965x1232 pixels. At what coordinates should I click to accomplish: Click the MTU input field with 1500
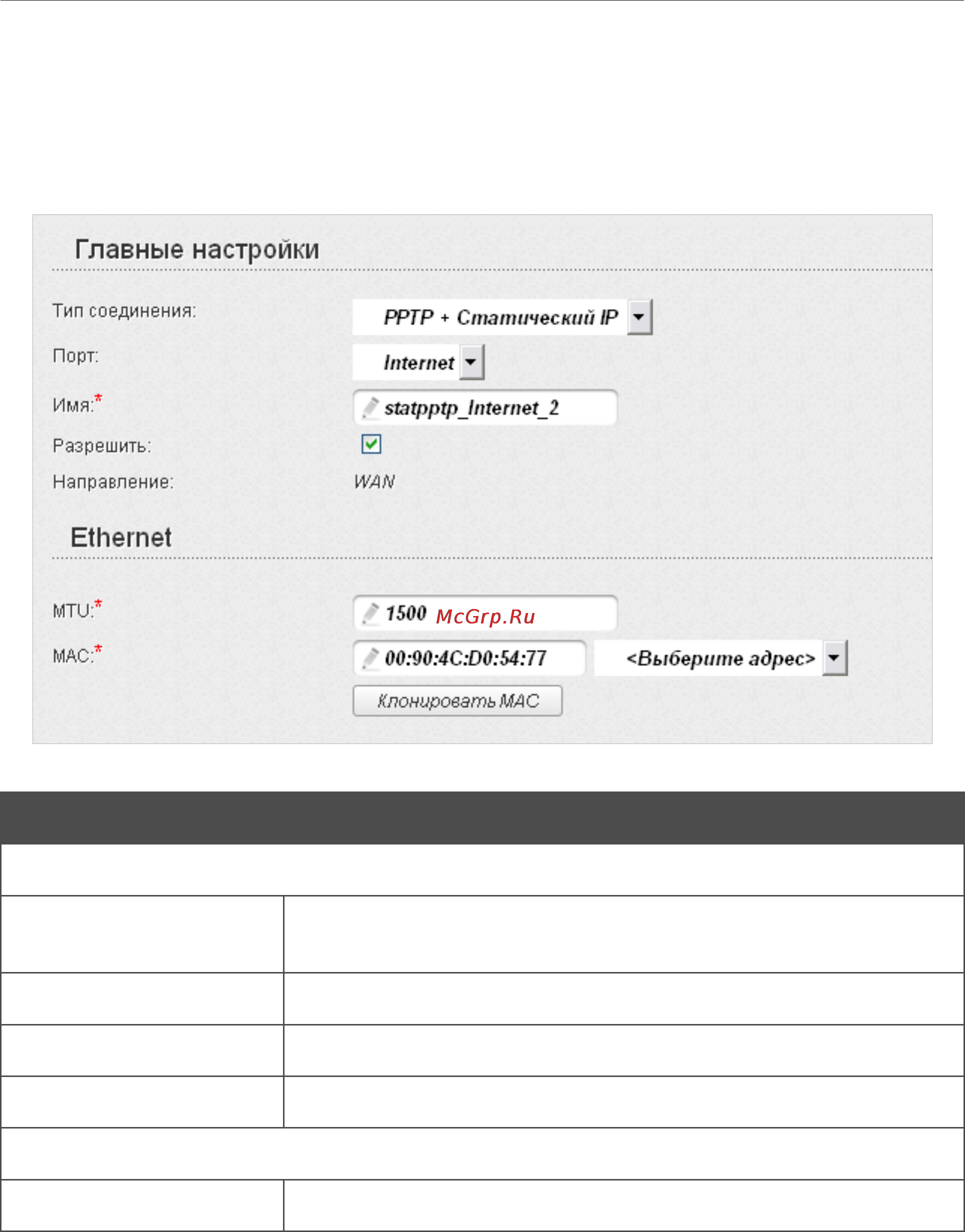coord(485,613)
